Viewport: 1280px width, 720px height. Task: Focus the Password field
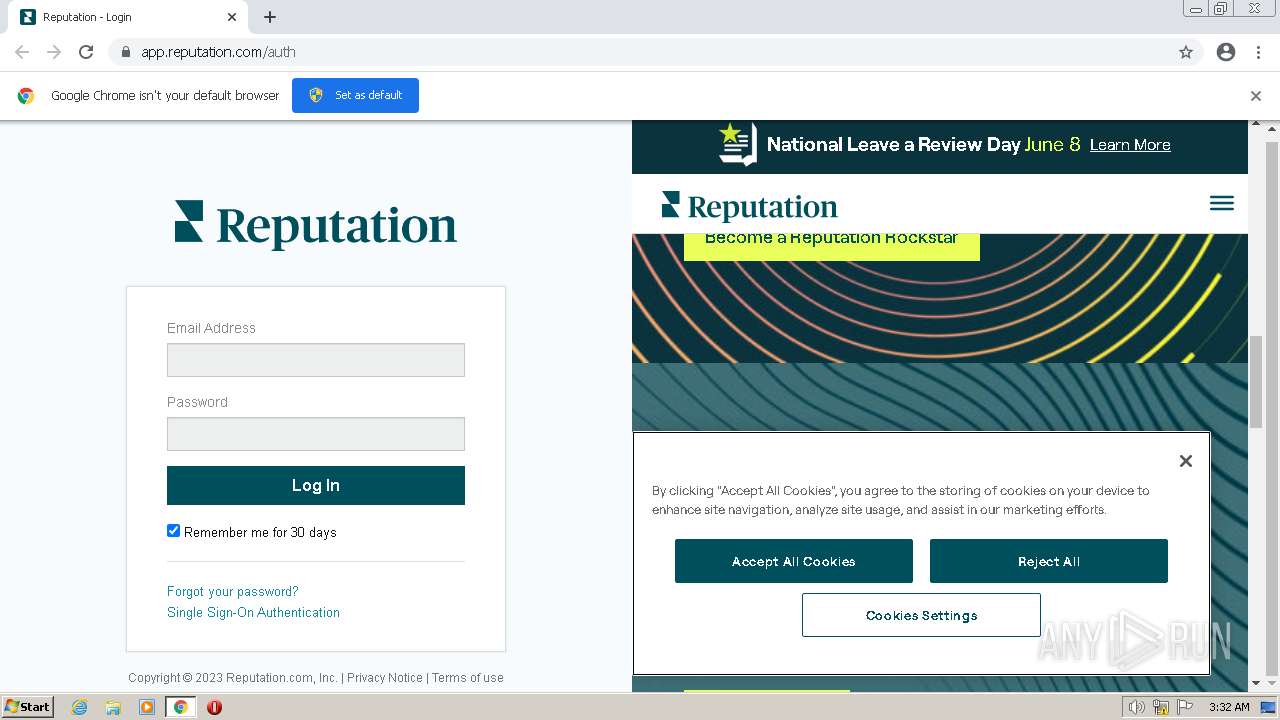pos(316,434)
